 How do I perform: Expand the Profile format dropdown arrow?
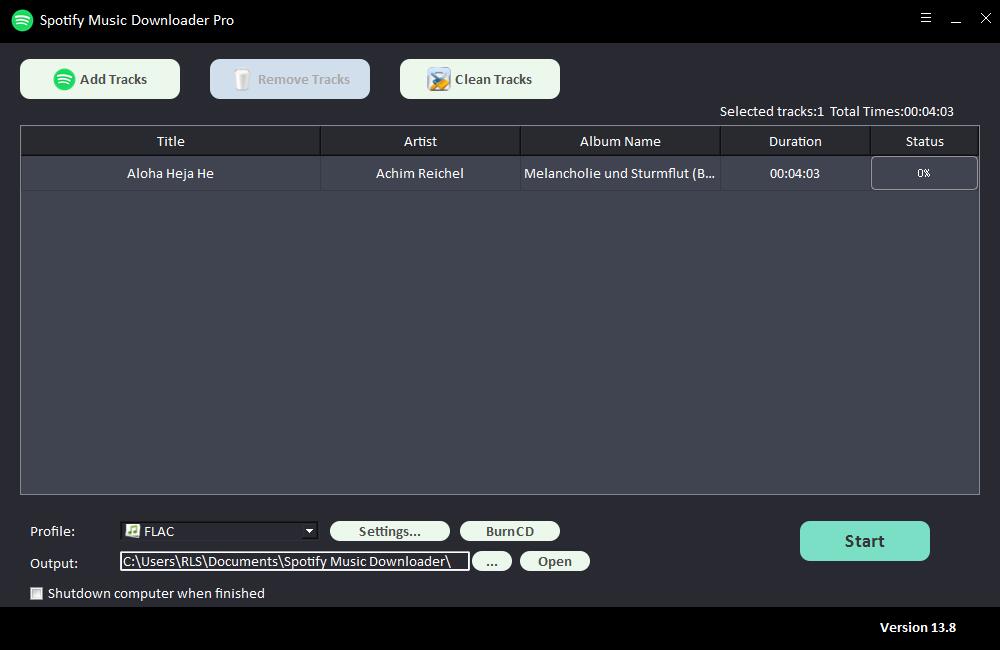(x=309, y=531)
